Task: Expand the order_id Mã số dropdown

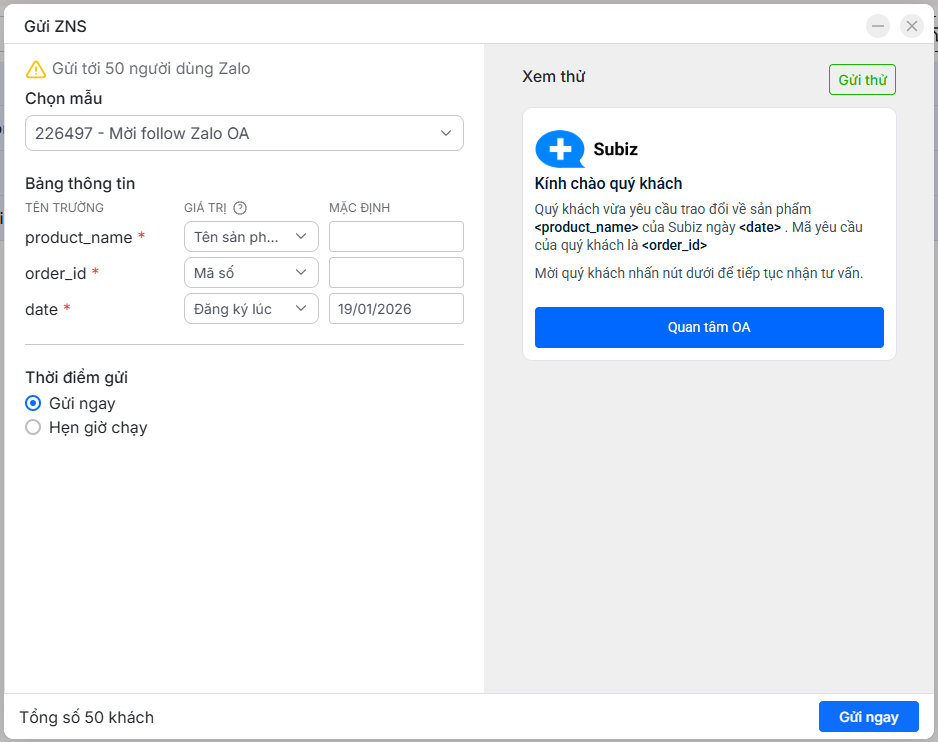Action: [x=251, y=273]
